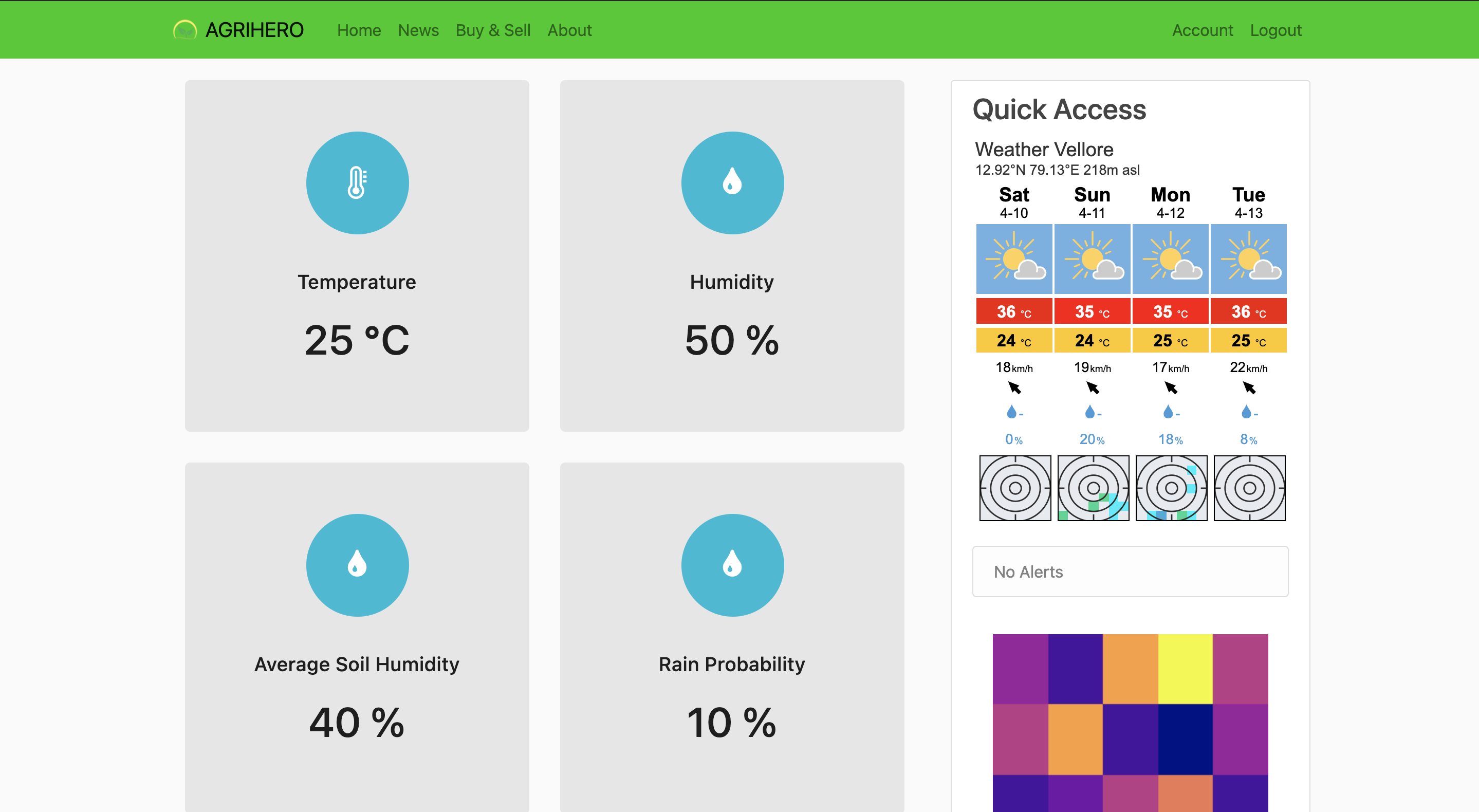Screen dimensions: 1479x812
Task: Click Tuesday's sunny cloud weather icon
Action: tap(1248, 259)
